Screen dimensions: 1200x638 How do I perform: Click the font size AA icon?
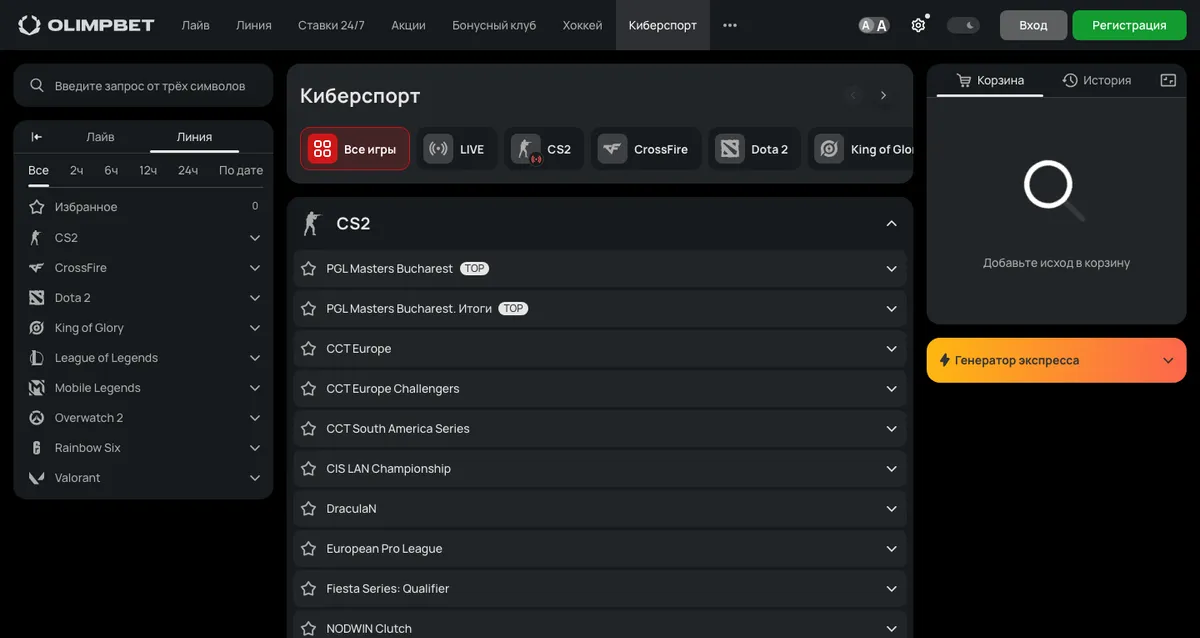coord(874,25)
